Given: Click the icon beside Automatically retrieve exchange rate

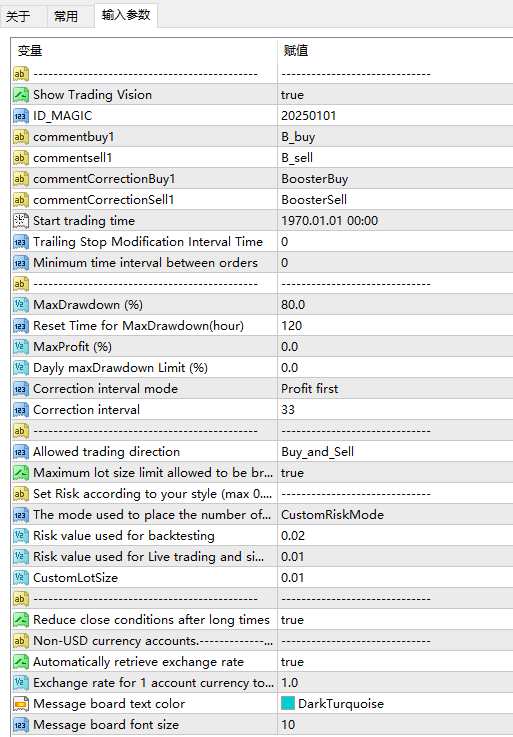Looking at the screenshot, I should pyautogui.click(x=21, y=662).
